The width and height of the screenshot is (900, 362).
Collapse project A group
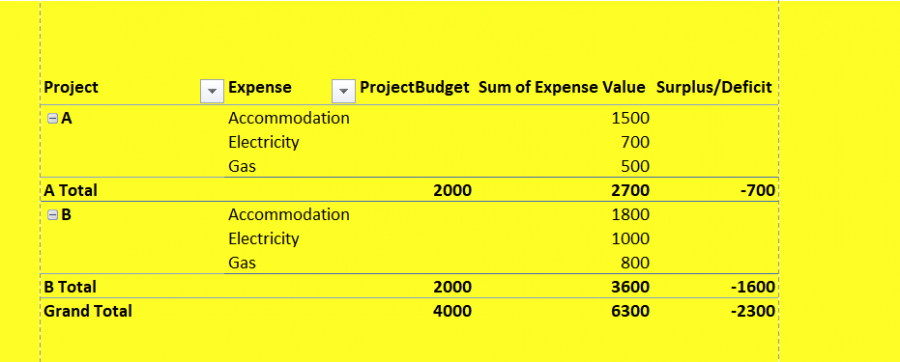[x=52, y=118]
